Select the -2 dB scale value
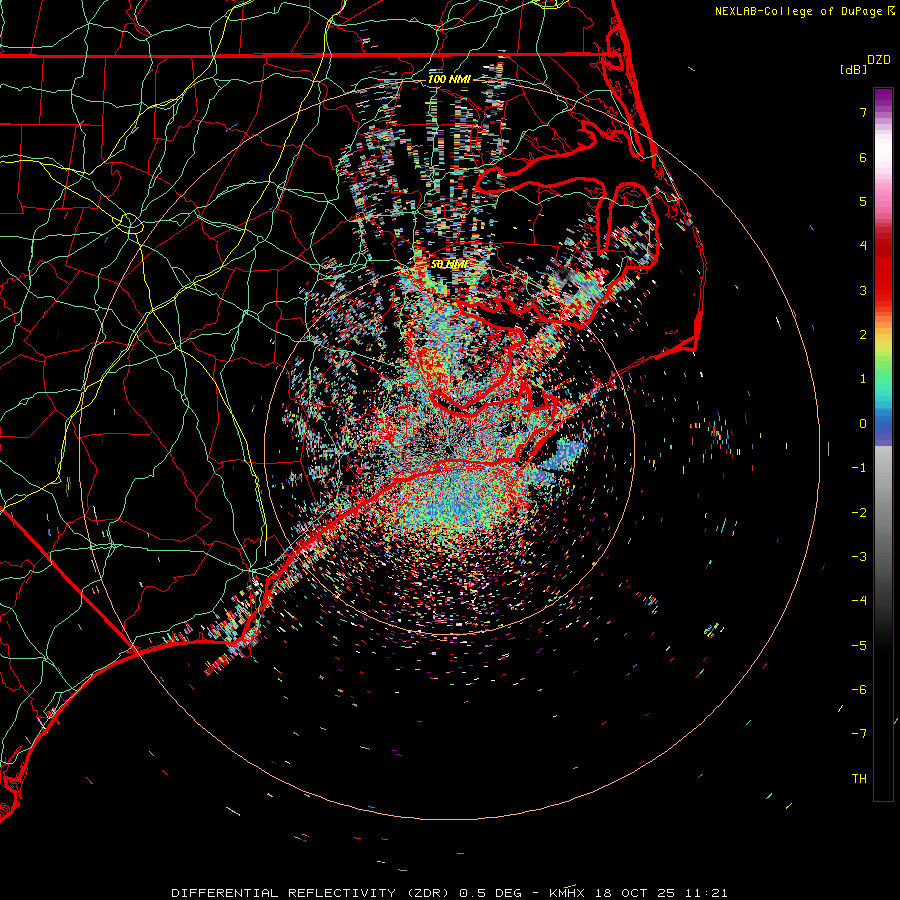This screenshot has width=900, height=900. pos(859,513)
